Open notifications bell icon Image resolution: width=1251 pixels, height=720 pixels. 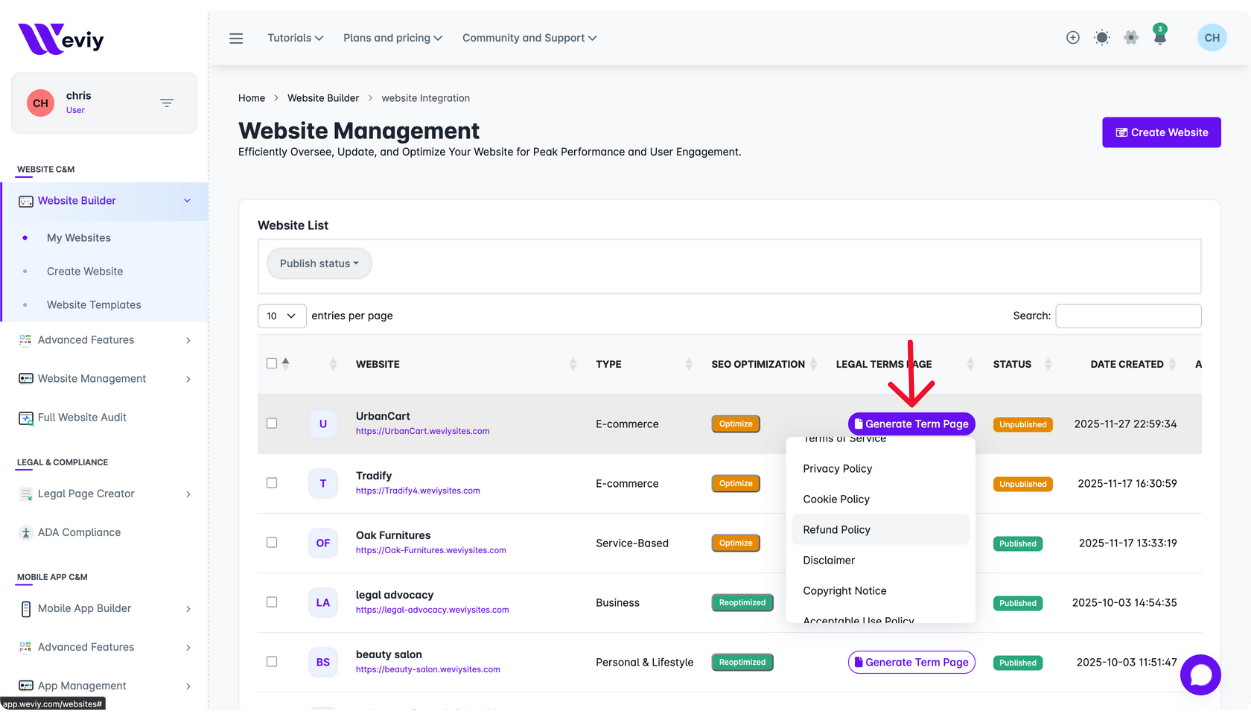1160,38
